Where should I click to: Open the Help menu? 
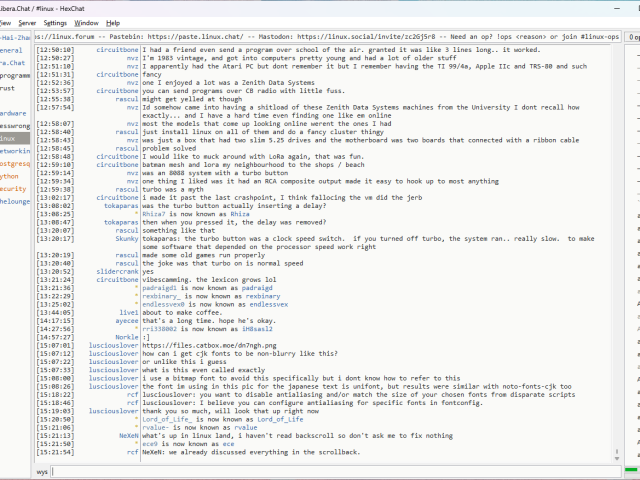(113, 22)
